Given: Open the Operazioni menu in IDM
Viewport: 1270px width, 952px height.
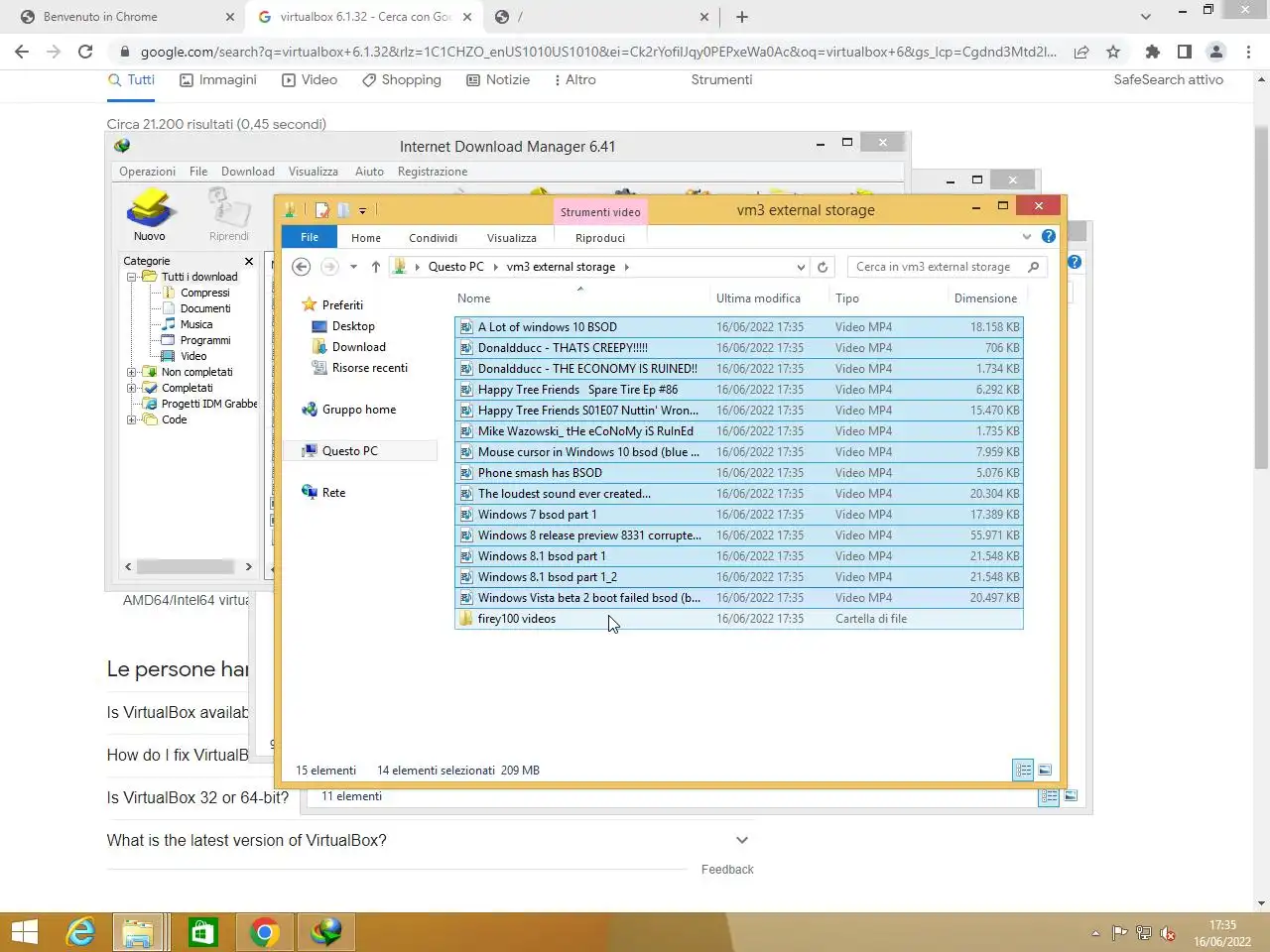Looking at the screenshot, I should 148,172.
